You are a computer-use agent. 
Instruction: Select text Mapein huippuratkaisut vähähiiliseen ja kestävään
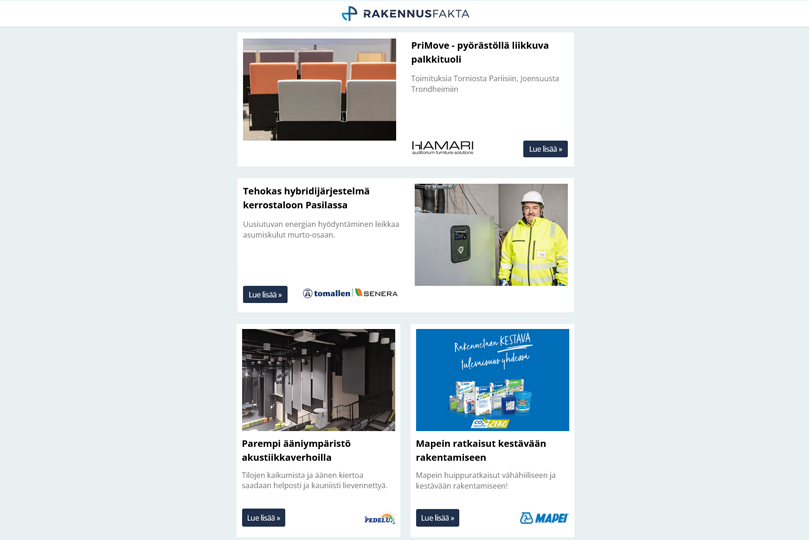tap(486, 480)
